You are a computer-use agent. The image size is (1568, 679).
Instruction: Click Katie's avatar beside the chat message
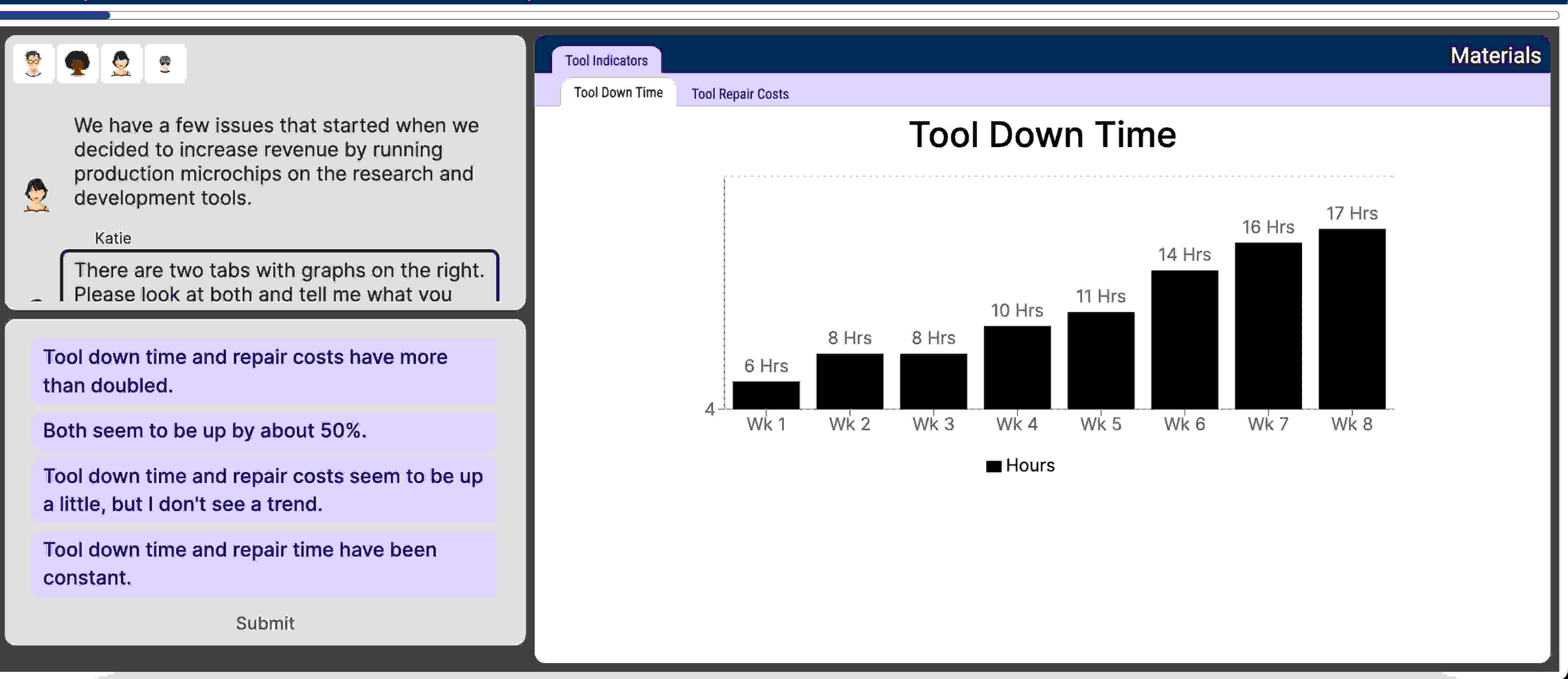(37, 195)
